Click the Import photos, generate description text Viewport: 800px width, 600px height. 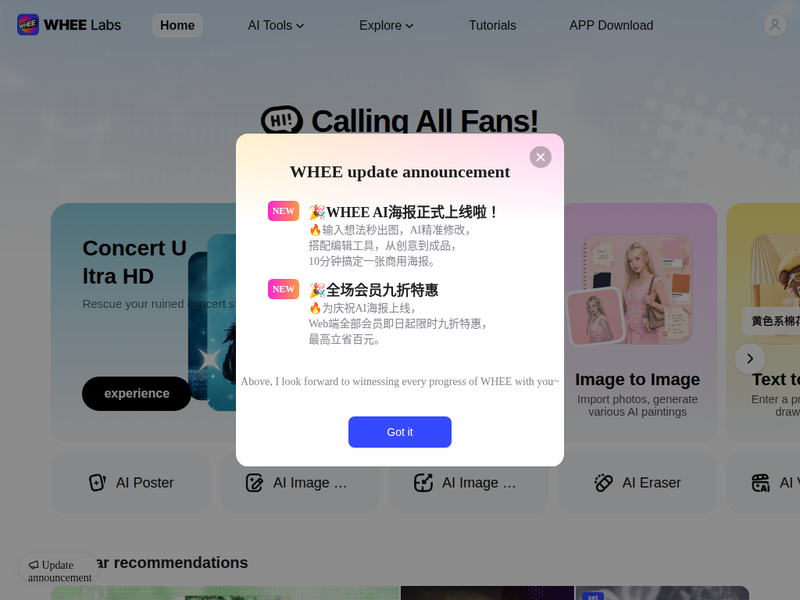coord(637,406)
